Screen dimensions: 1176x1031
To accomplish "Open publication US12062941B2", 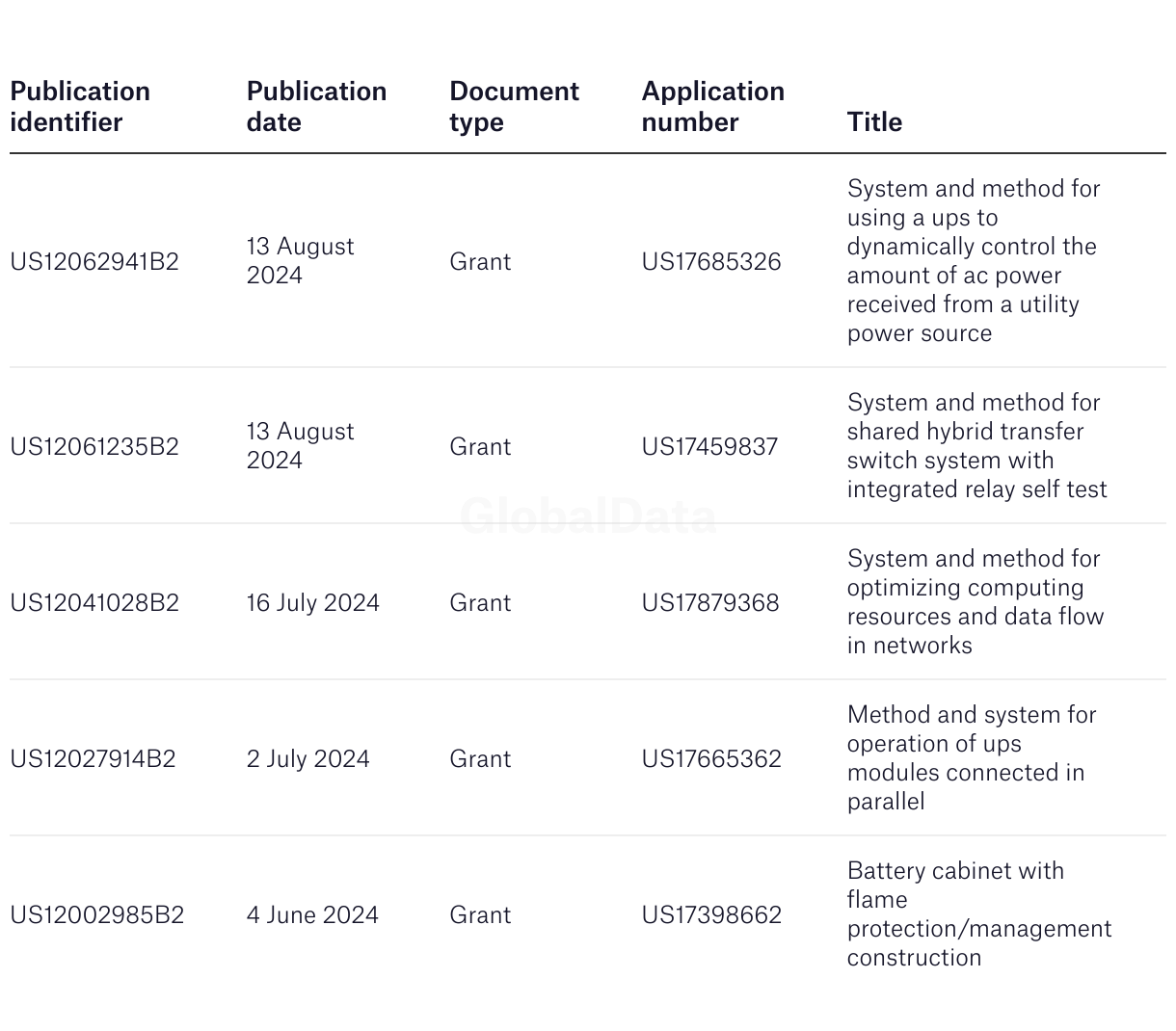I will tap(94, 262).
